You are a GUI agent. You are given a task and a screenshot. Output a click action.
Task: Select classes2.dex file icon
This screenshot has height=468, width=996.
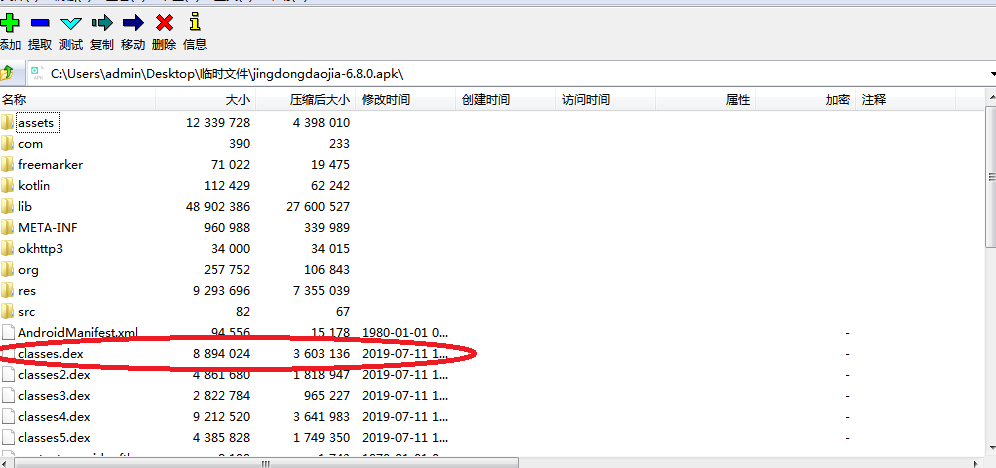[8, 375]
